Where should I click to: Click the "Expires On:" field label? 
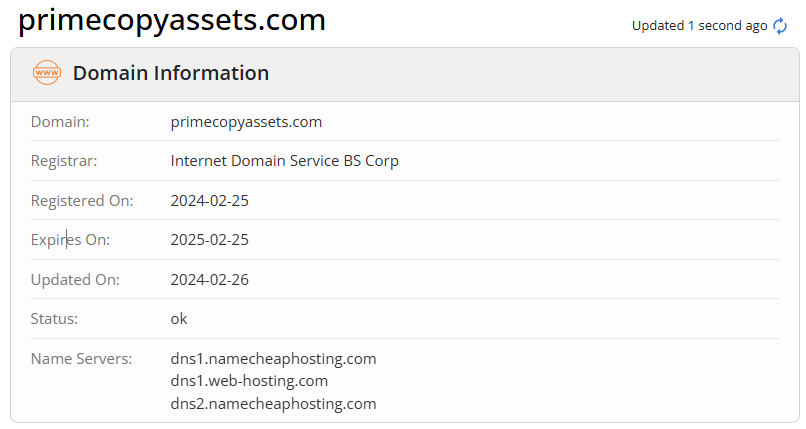(70, 240)
